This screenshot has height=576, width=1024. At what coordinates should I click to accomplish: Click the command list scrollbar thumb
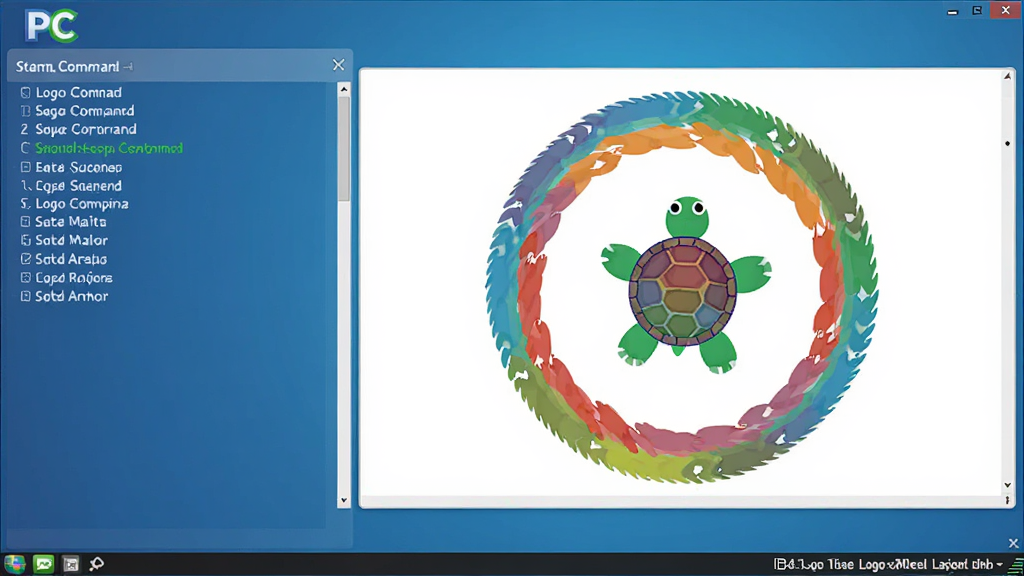[x=344, y=149]
